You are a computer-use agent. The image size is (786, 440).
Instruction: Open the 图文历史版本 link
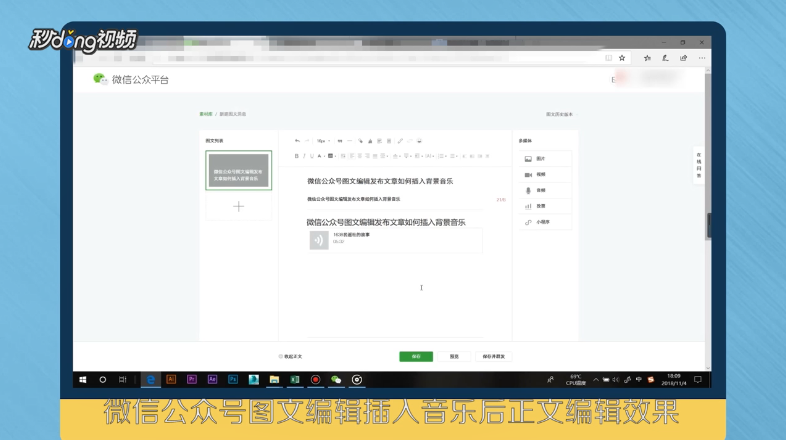[559, 114]
